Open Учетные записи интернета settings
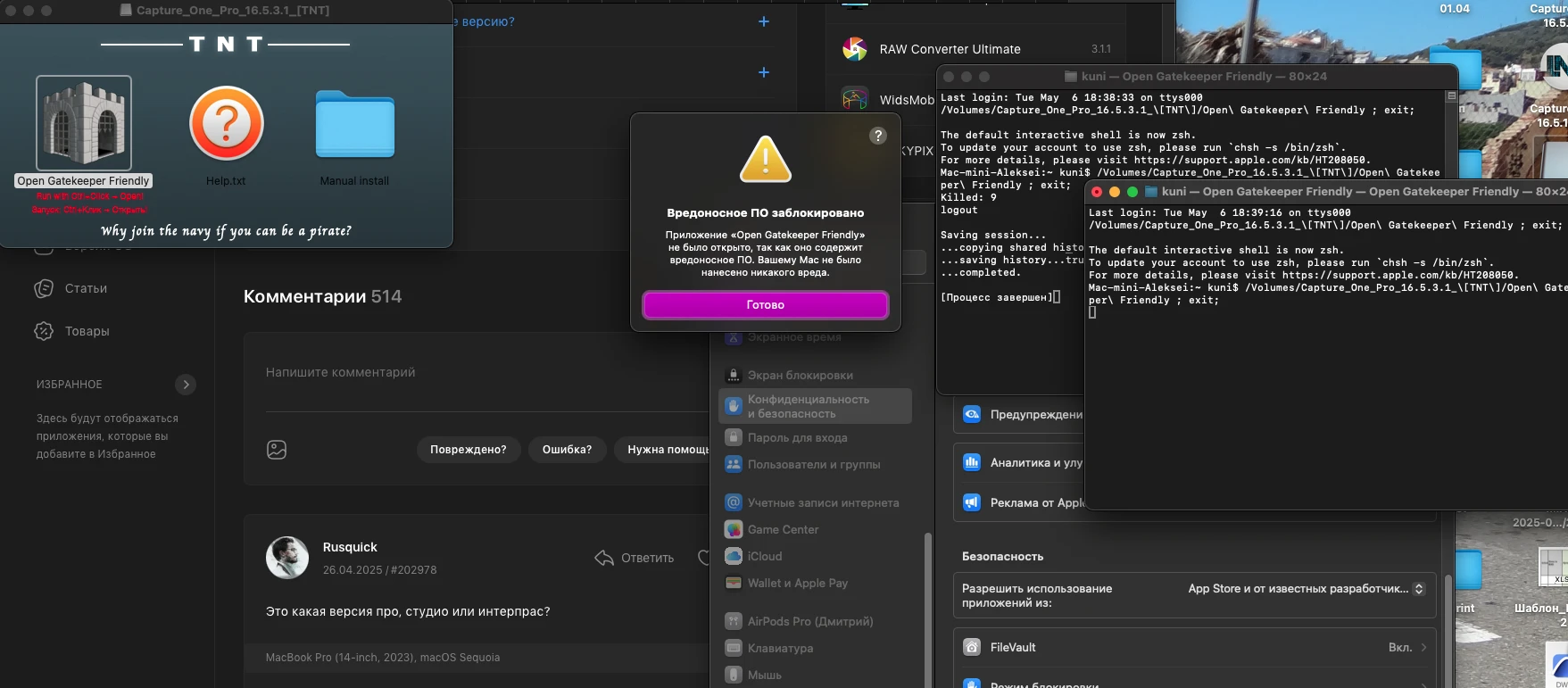Viewport: 1568px width, 688px height. [x=815, y=503]
